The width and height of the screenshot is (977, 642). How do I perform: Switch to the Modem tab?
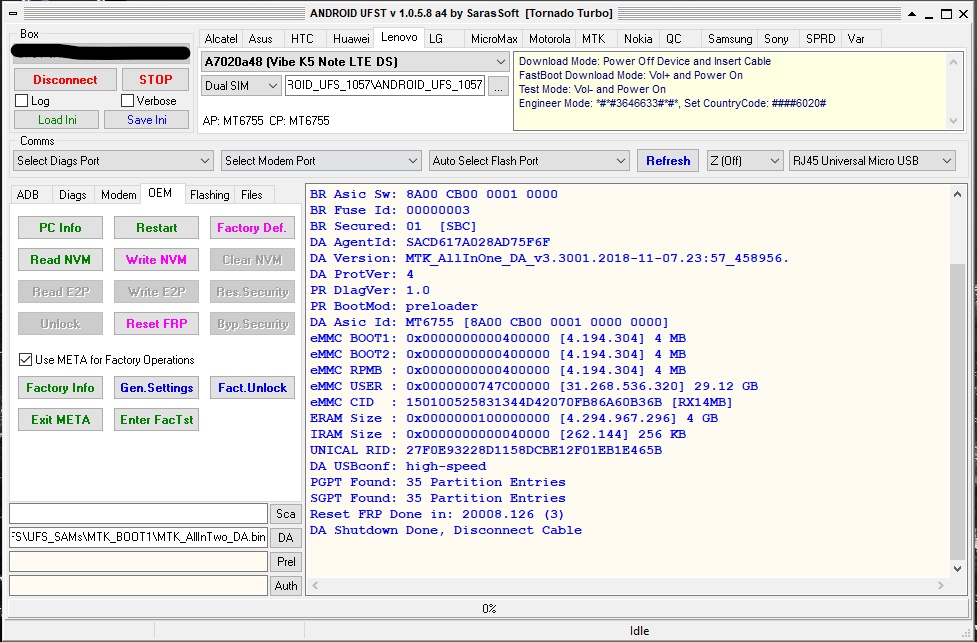click(118, 194)
